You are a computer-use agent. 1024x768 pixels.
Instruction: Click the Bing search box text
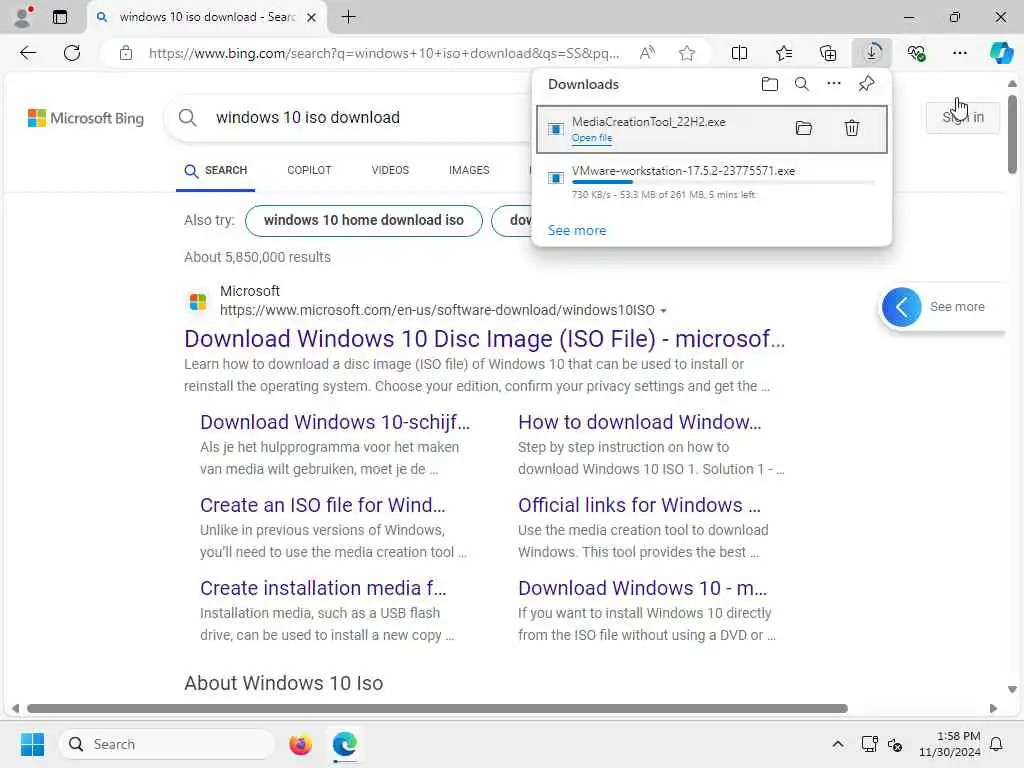coord(308,118)
